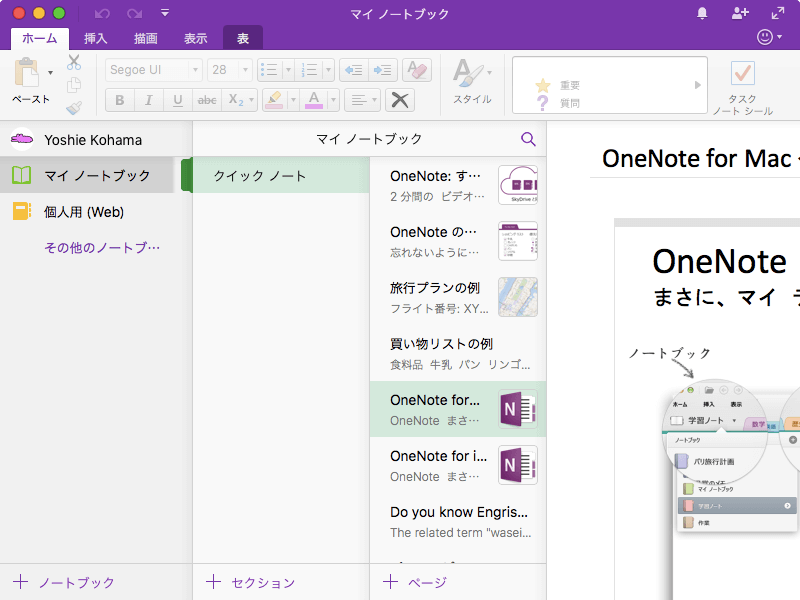Decrease indent with the outdent icon
The width and height of the screenshot is (800, 600).
pos(353,70)
